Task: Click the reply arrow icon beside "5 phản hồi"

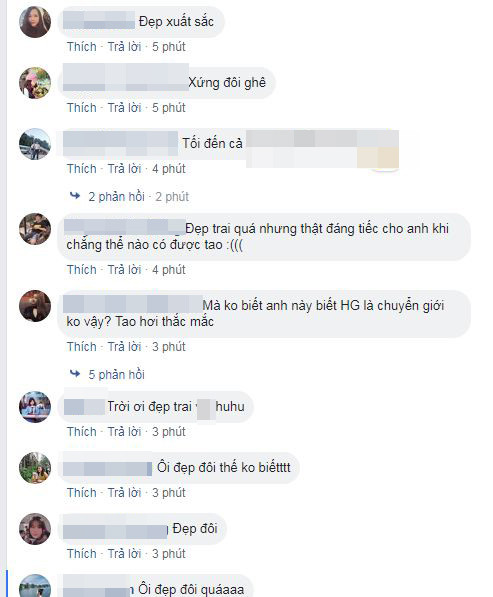Action: [x=75, y=374]
